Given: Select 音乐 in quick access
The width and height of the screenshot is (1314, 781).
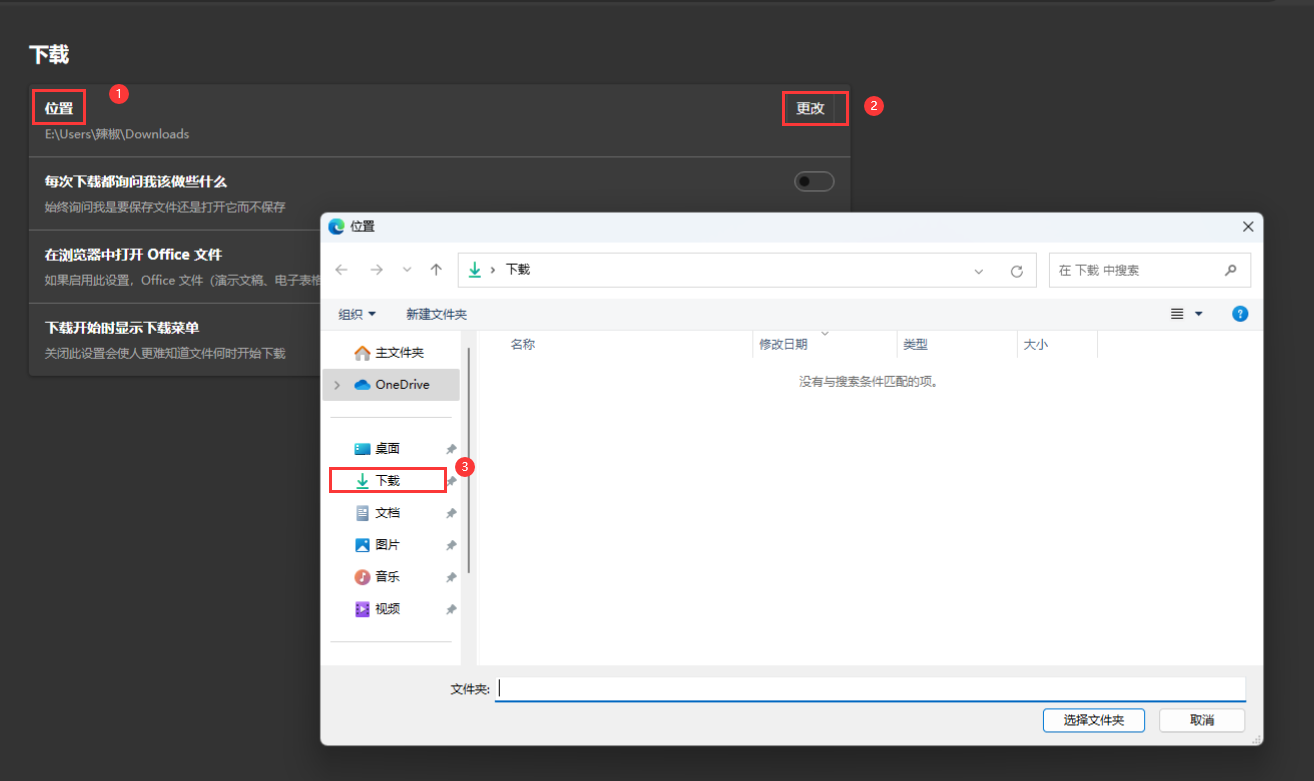Looking at the screenshot, I should (x=388, y=577).
